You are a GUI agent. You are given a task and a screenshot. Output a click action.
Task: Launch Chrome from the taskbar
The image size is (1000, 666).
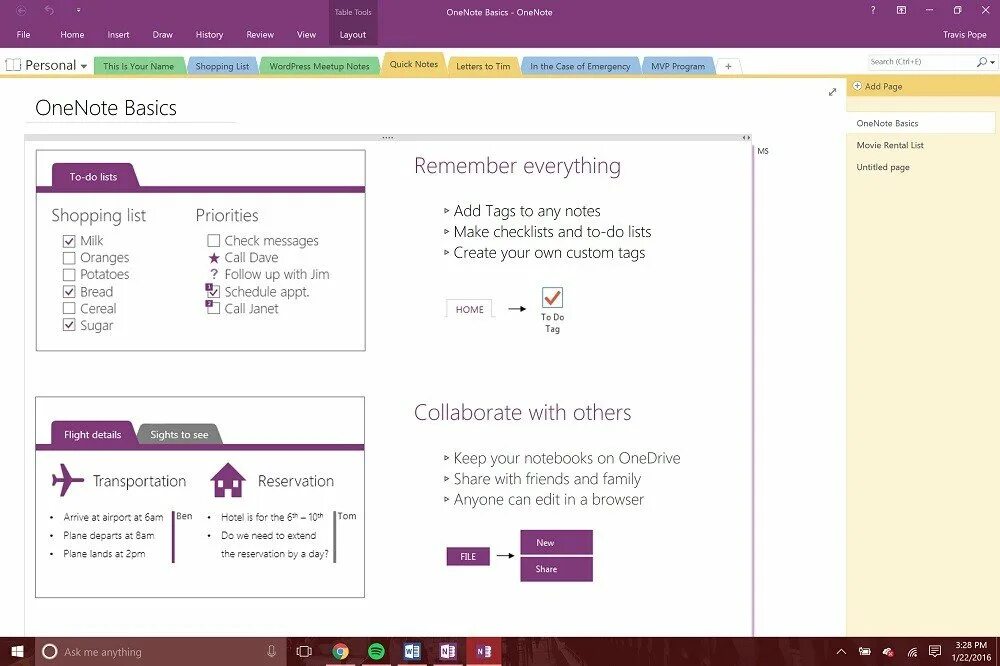coord(341,651)
